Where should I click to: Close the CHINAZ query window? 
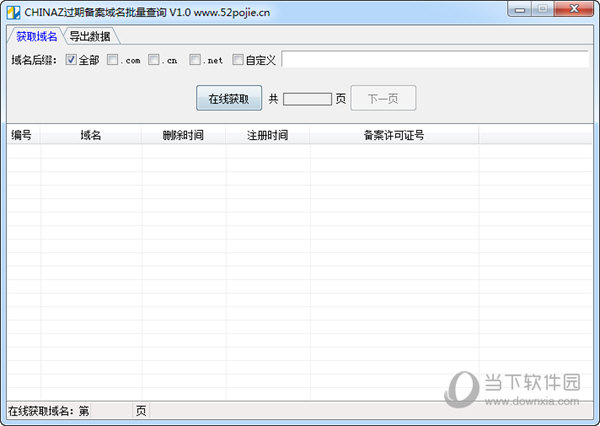(574, 9)
